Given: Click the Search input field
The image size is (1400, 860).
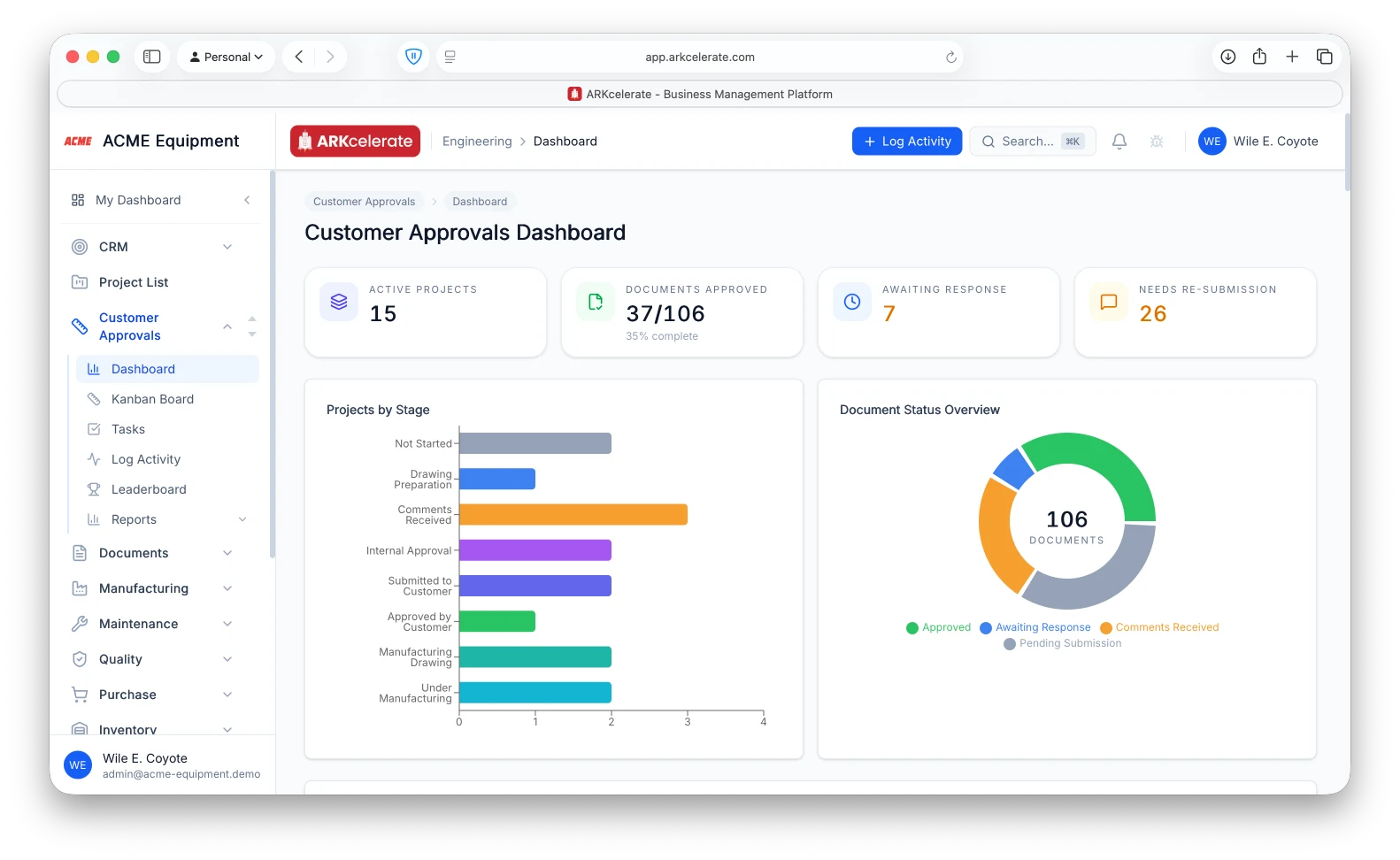Looking at the screenshot, I should point(1033,142).
